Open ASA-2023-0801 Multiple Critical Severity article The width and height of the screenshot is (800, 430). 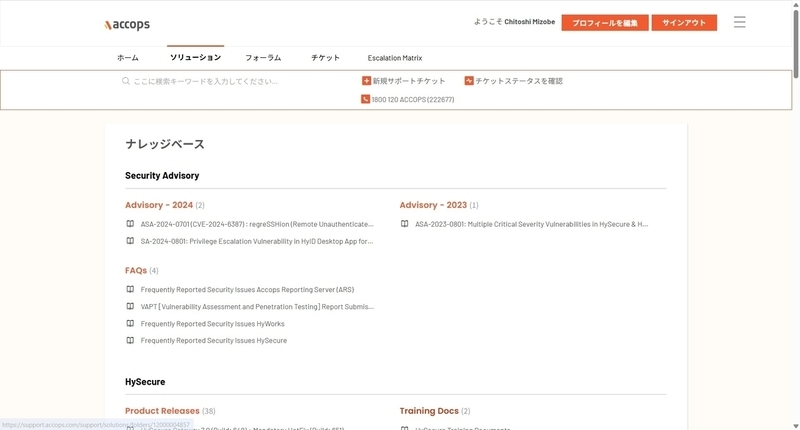532,224
